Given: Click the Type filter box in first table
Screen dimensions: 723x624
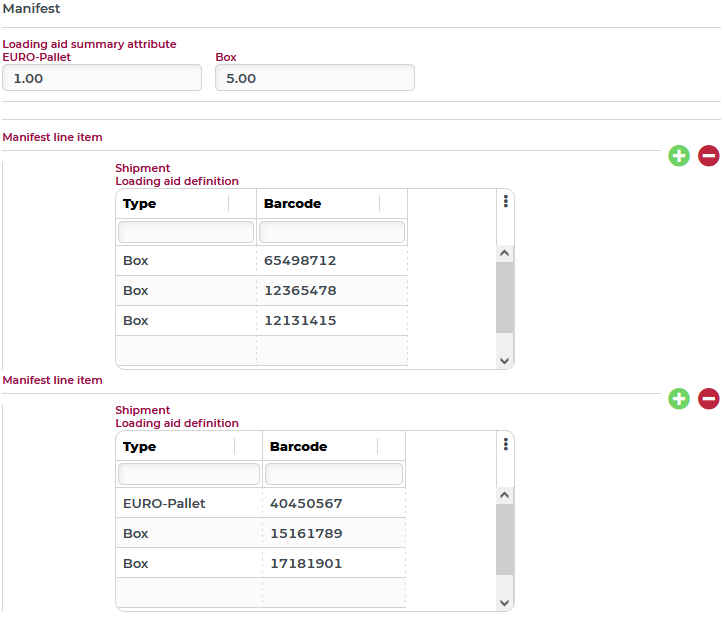Looking at the screenshot, I should [186, 232].
